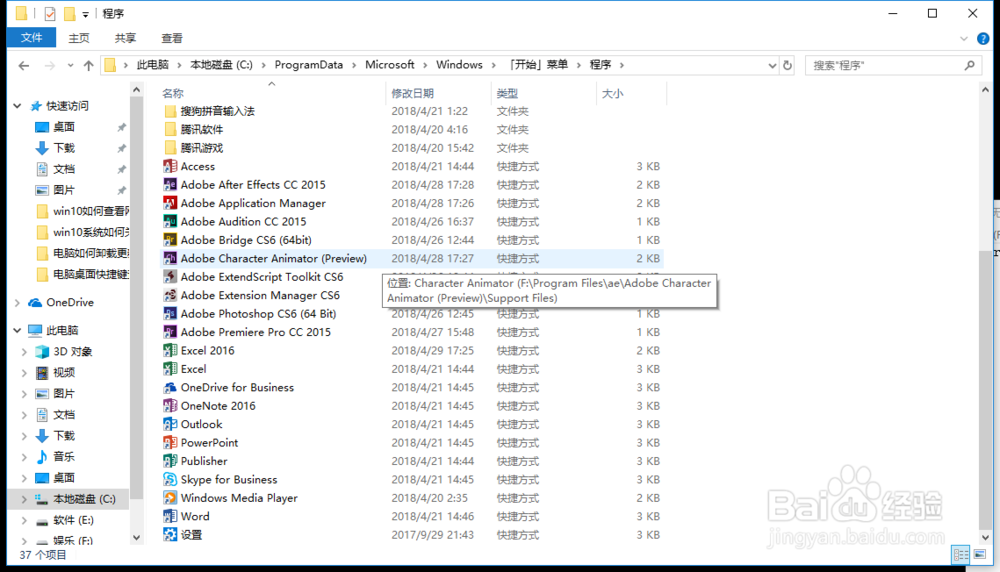
Task: Switch to the 查看 ribbon tab
Action: (x=172, y=38)
